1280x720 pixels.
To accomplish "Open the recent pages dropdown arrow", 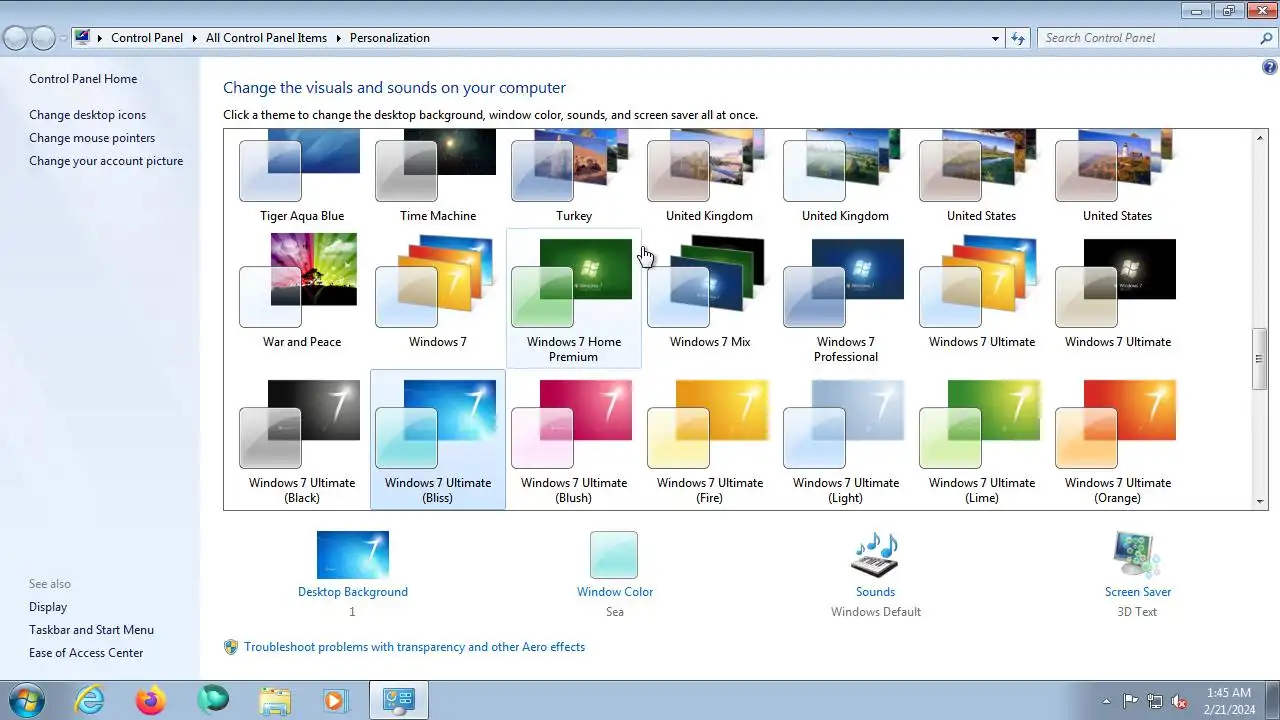I will 63,38.
